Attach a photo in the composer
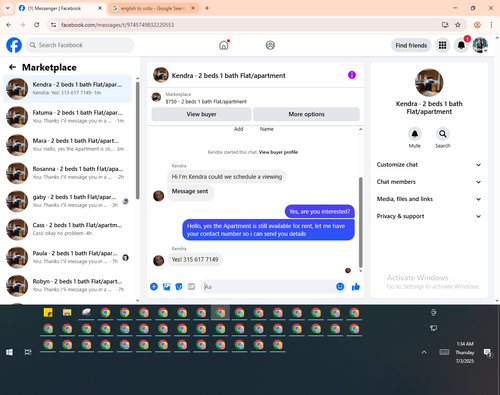 point(166,286)
